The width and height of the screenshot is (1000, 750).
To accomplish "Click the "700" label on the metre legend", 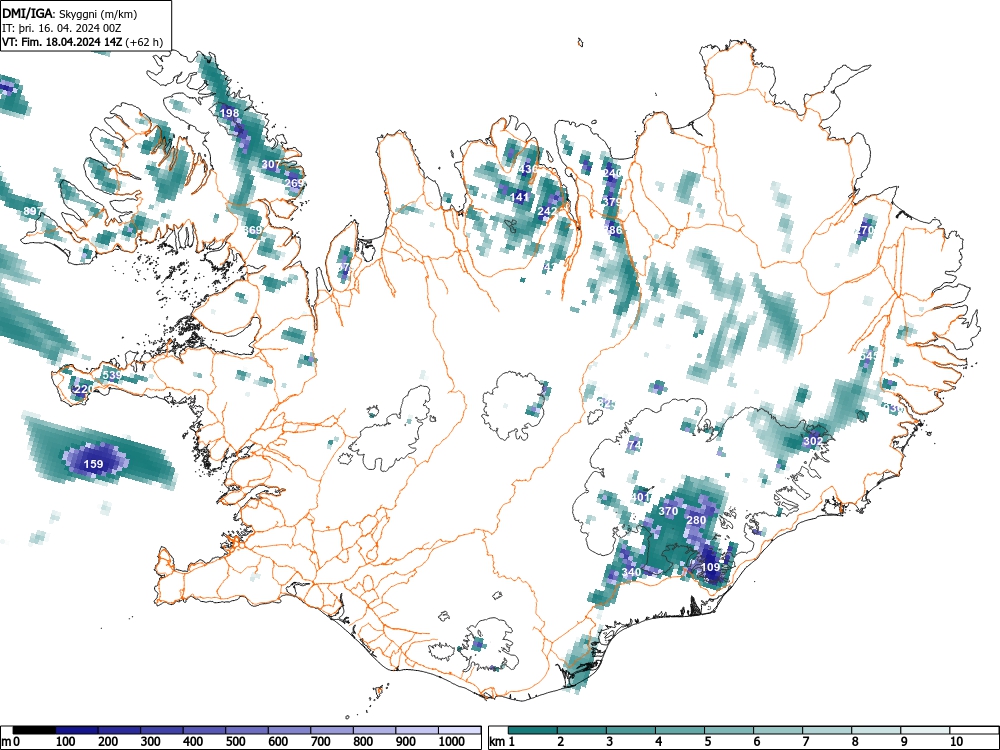I will [321, 742].
